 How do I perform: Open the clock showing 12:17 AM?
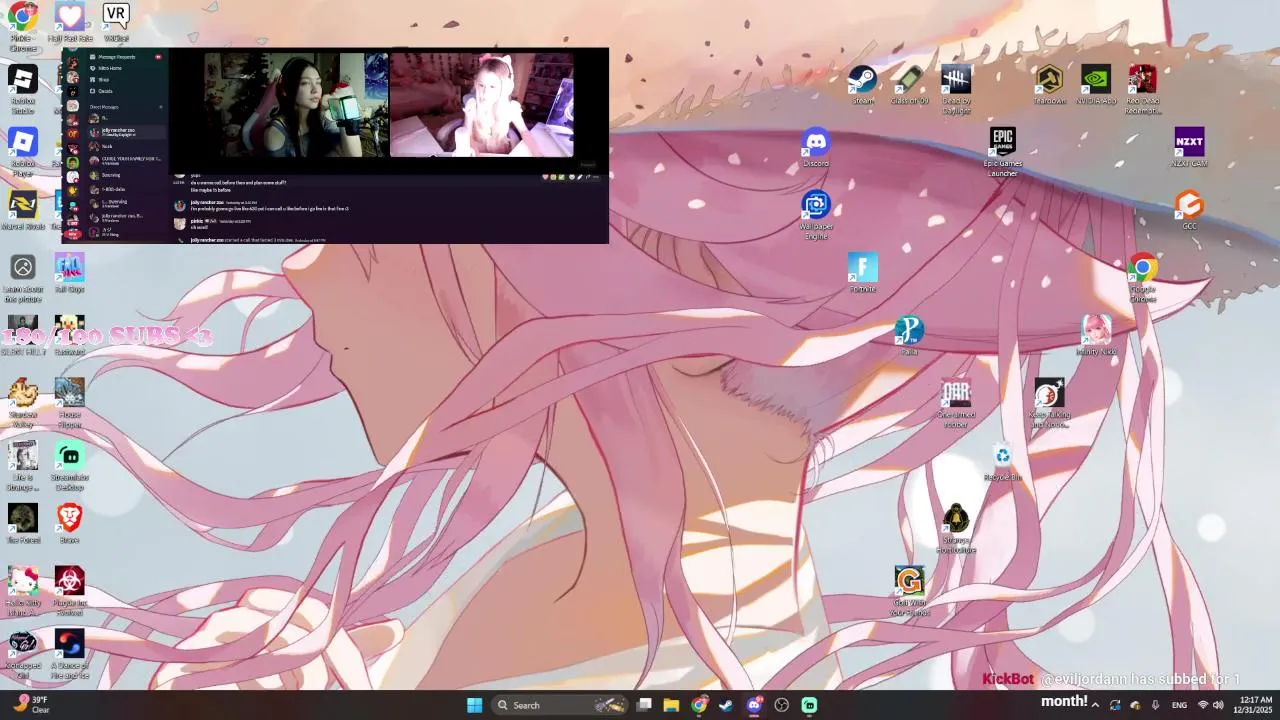[x=1254, y=705]
